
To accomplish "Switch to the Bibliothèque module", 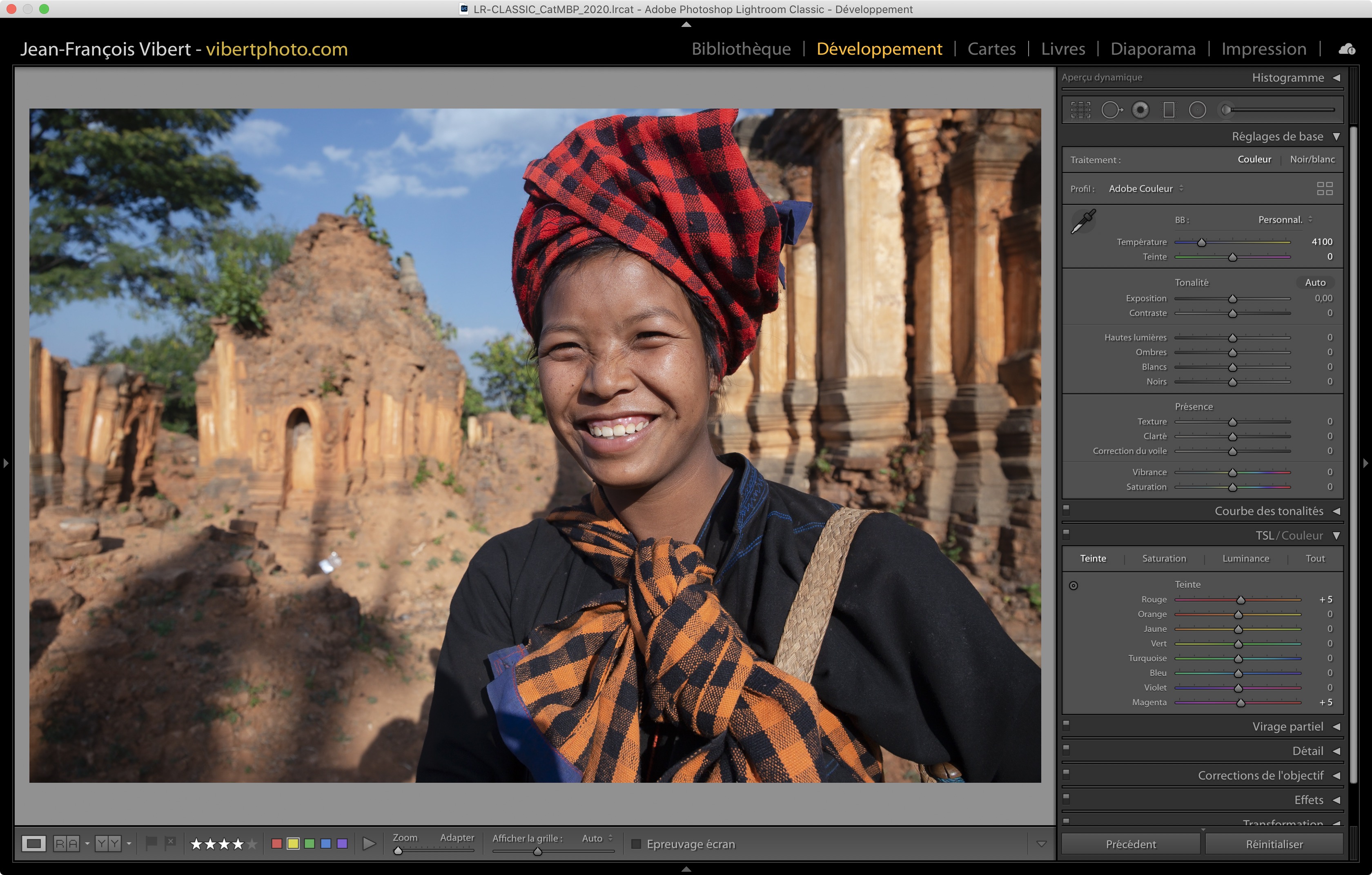I will [741, 49].
